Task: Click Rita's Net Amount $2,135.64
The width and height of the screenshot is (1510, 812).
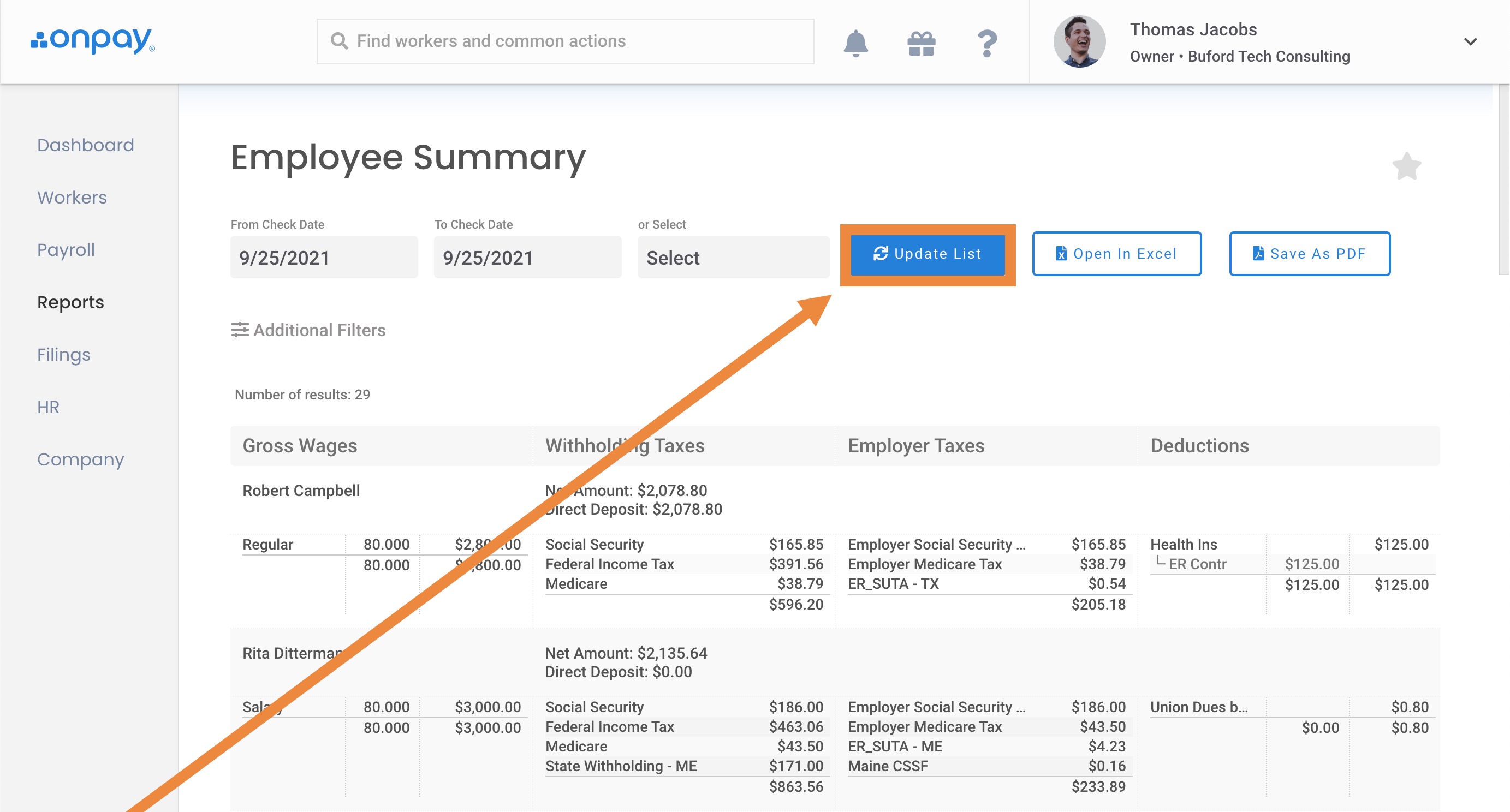Action: (626, 653)
